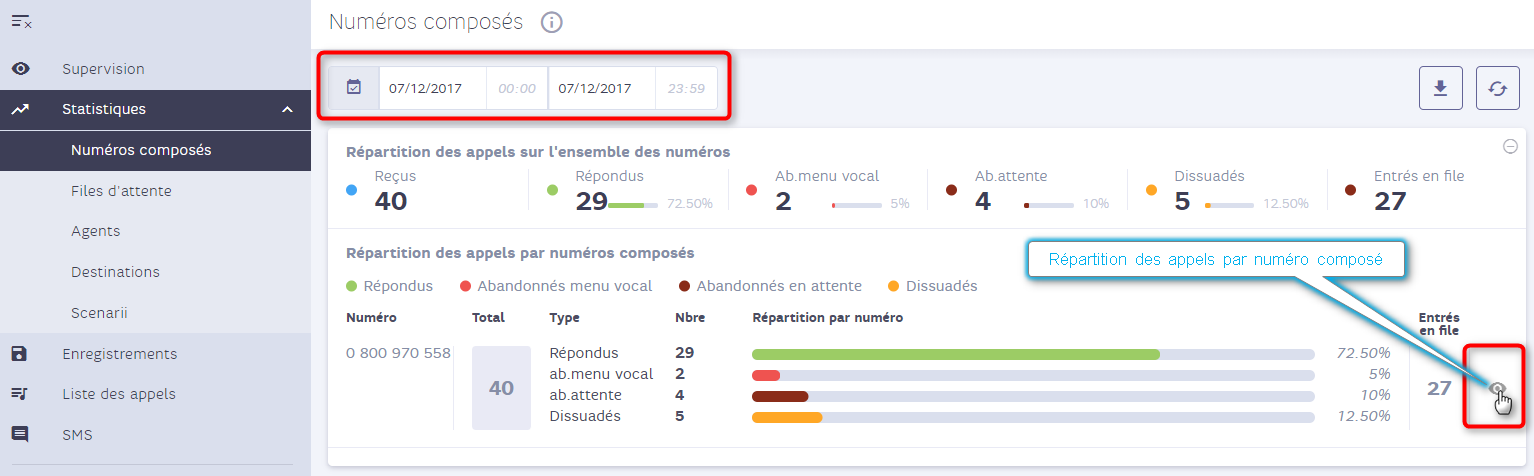
Task: Refresh data with the reload icon
Action: pos(1497,88)
